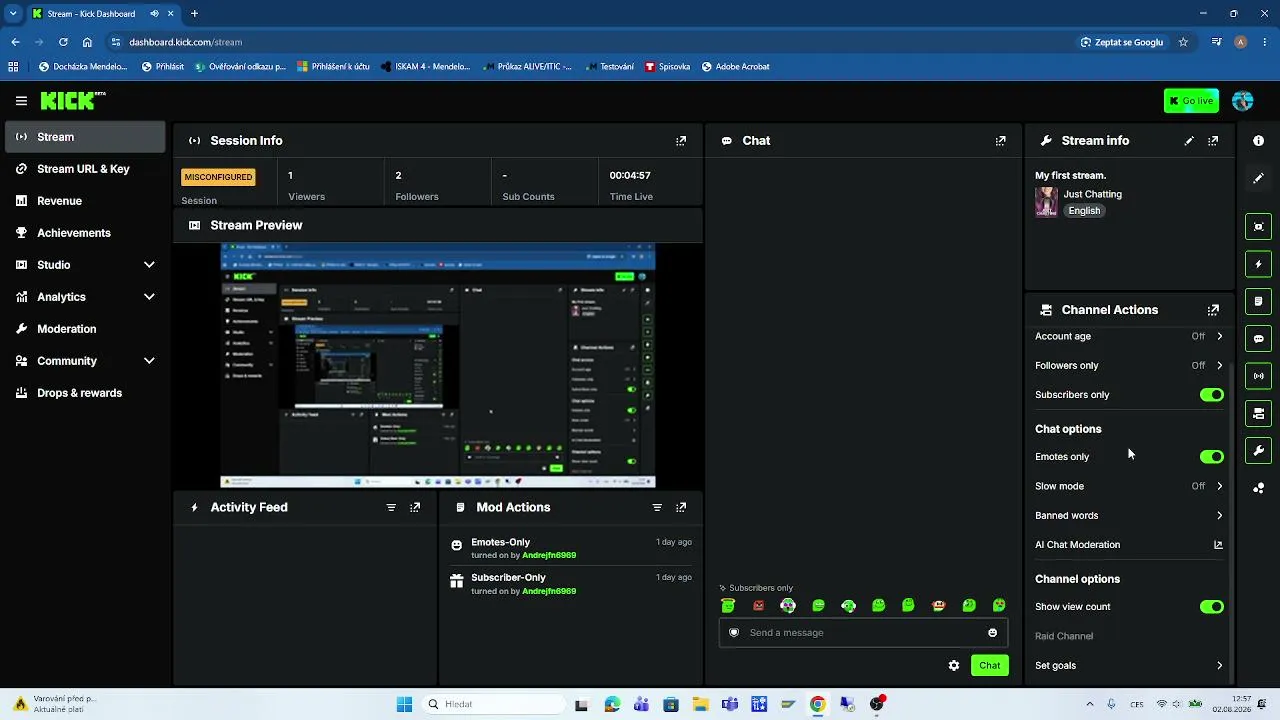The height and width of the screenshot is (720, 1280).
Task: Toggle the Stream info wrench icon in right rail
Action: click(x=1258, y=450)
